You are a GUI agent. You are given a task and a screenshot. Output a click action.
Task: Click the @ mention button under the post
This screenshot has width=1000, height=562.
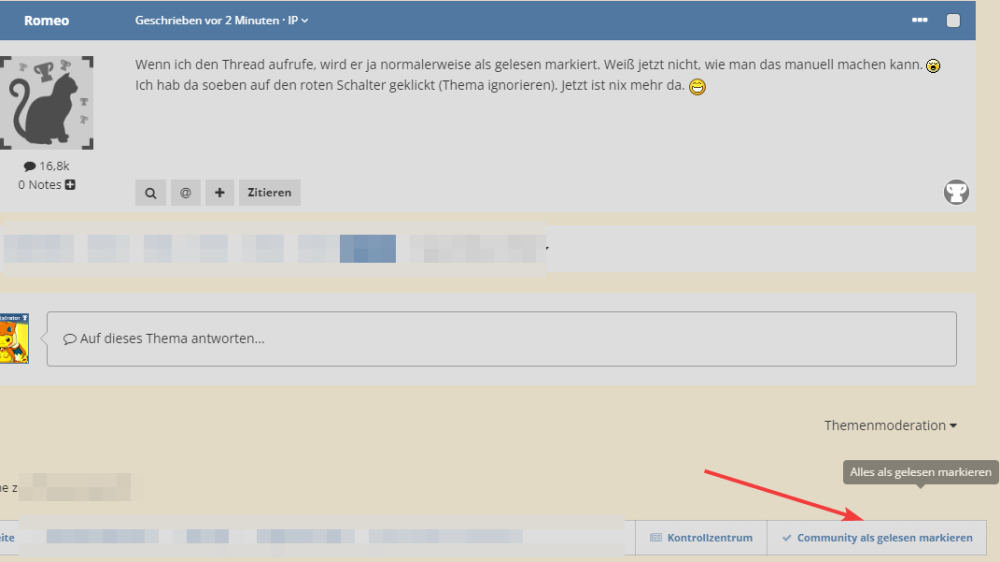[x=185, y=193]
